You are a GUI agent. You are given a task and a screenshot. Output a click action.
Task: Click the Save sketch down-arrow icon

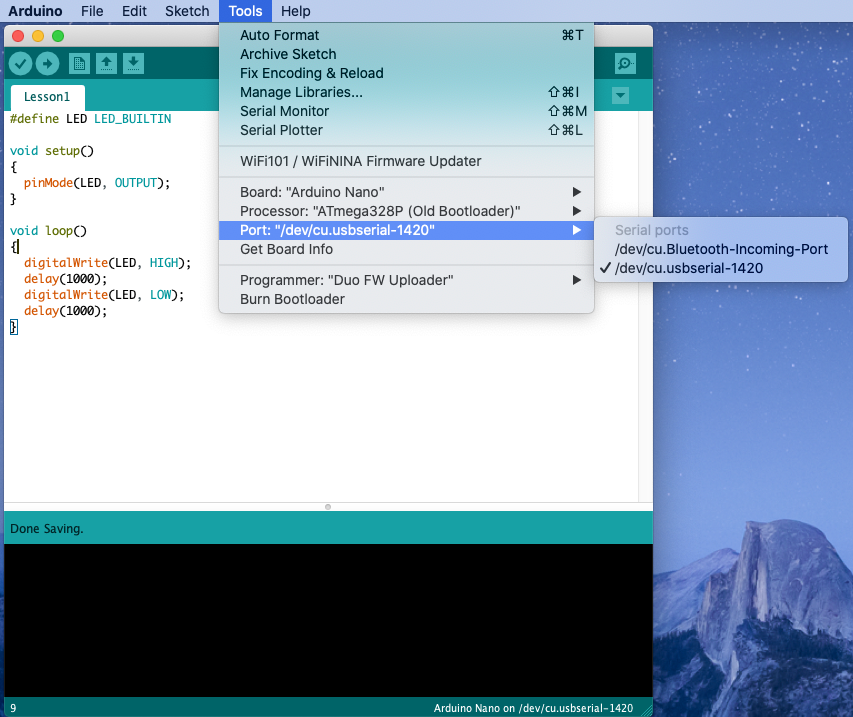133,64
